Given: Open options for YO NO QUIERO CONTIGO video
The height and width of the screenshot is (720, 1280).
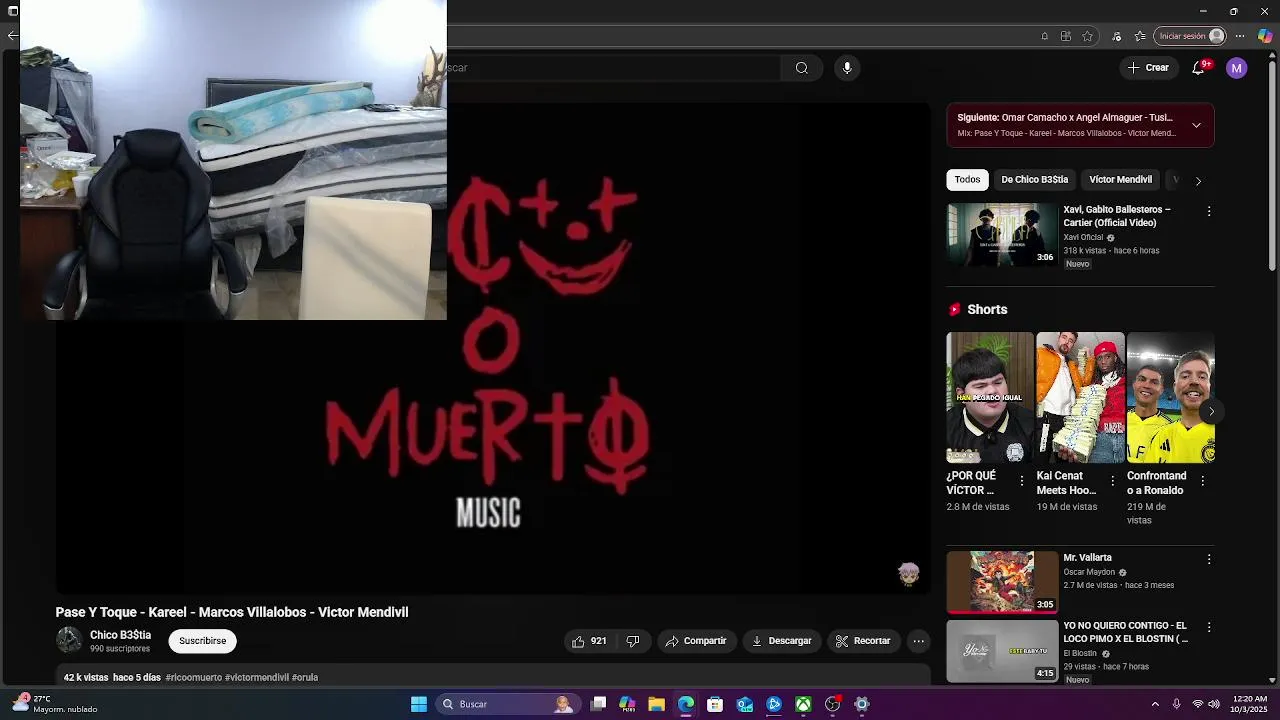Looking at the screenshot, I should pyautogui.click(x=1209, y=628).
